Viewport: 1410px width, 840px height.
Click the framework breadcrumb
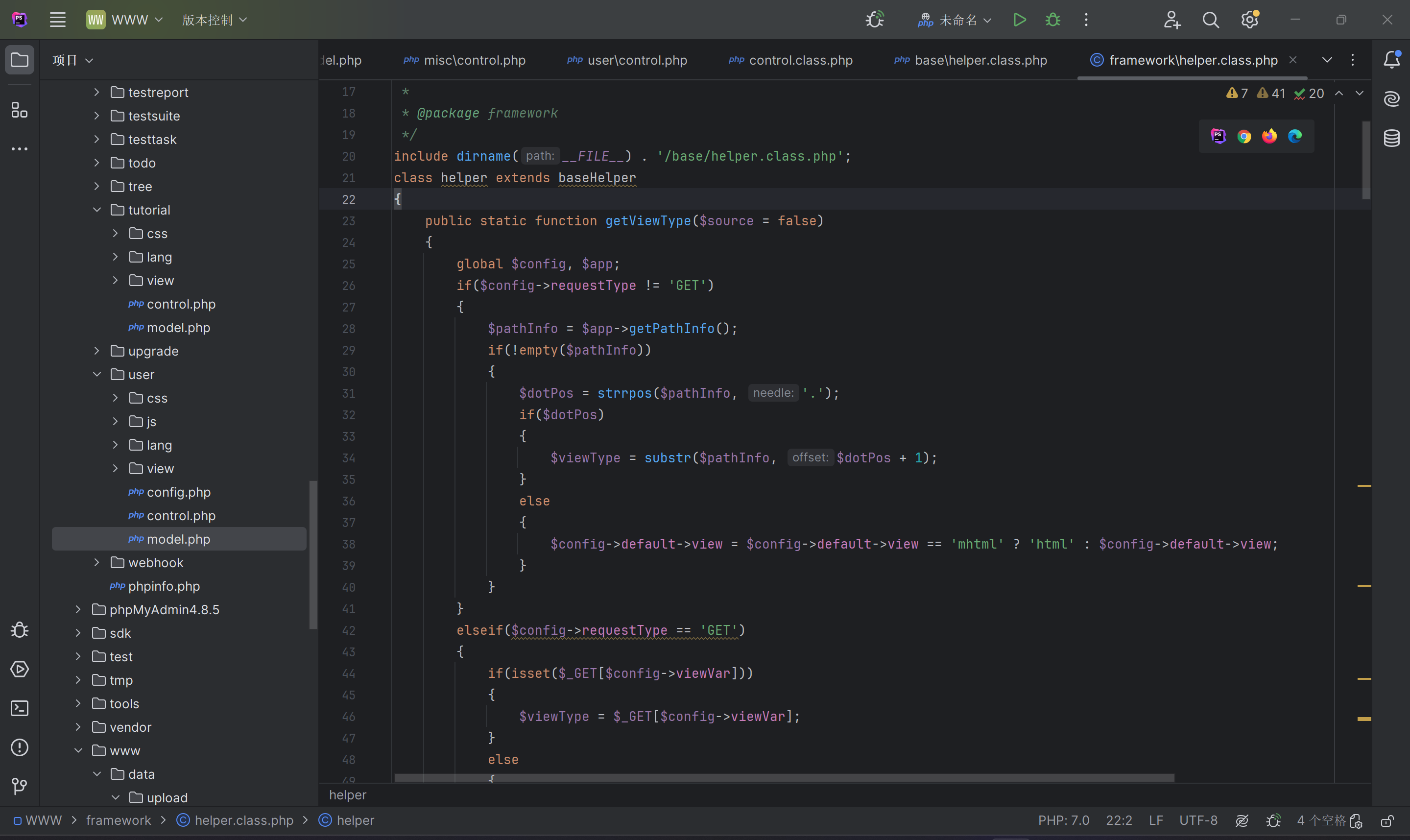[118, 820]
